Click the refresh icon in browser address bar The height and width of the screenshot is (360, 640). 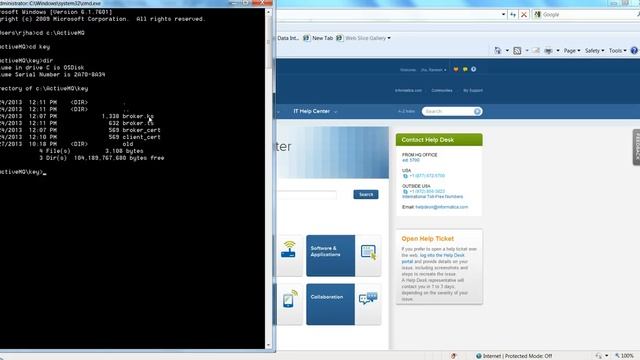513,15
